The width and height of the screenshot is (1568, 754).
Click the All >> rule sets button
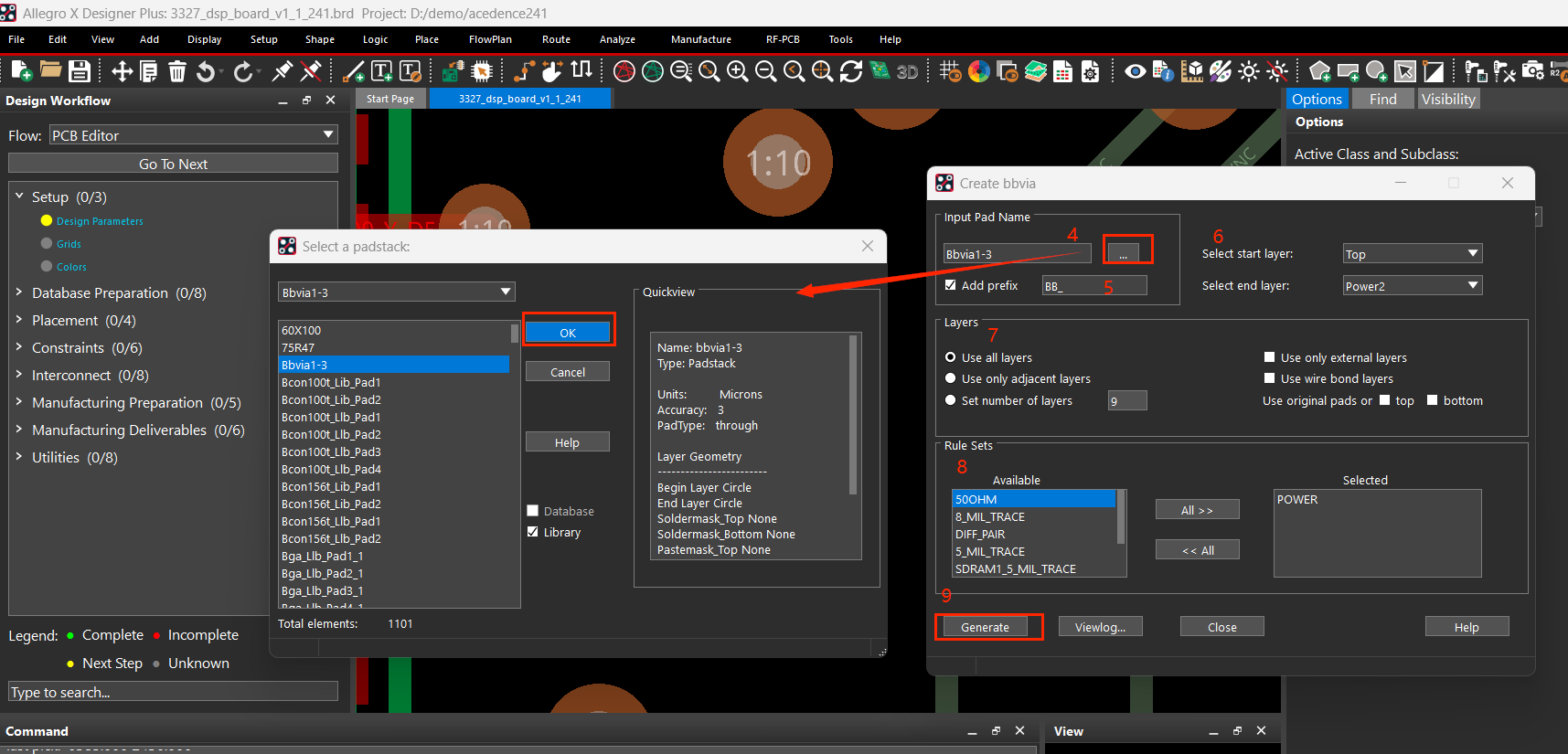pyautogui.click(x=1197, y=510)
